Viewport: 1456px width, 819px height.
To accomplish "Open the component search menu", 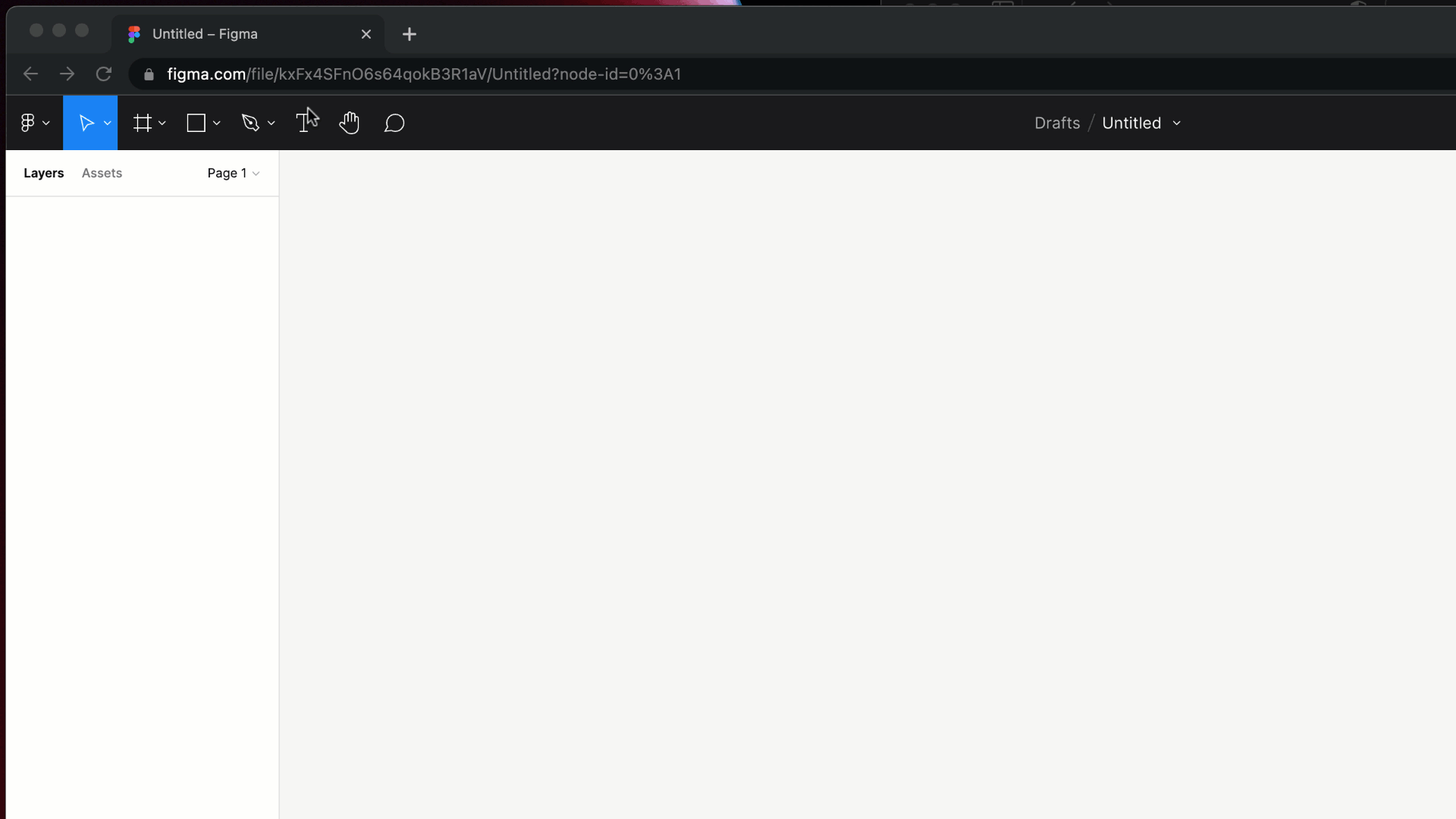I will pyautogui.click(x=102, y=173).
